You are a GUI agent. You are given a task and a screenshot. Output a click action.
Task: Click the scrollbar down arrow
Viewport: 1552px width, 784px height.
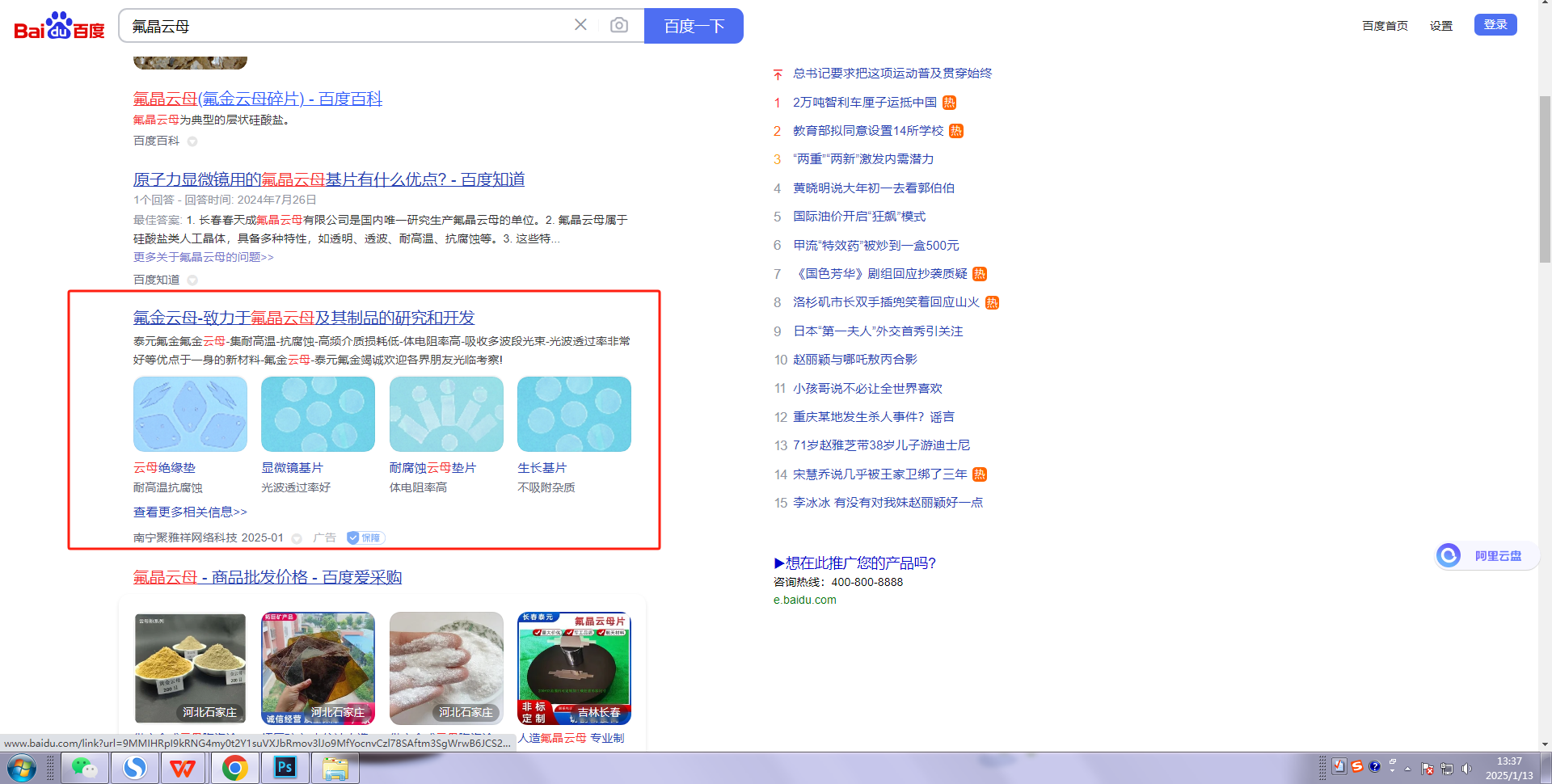(1545, 744)
